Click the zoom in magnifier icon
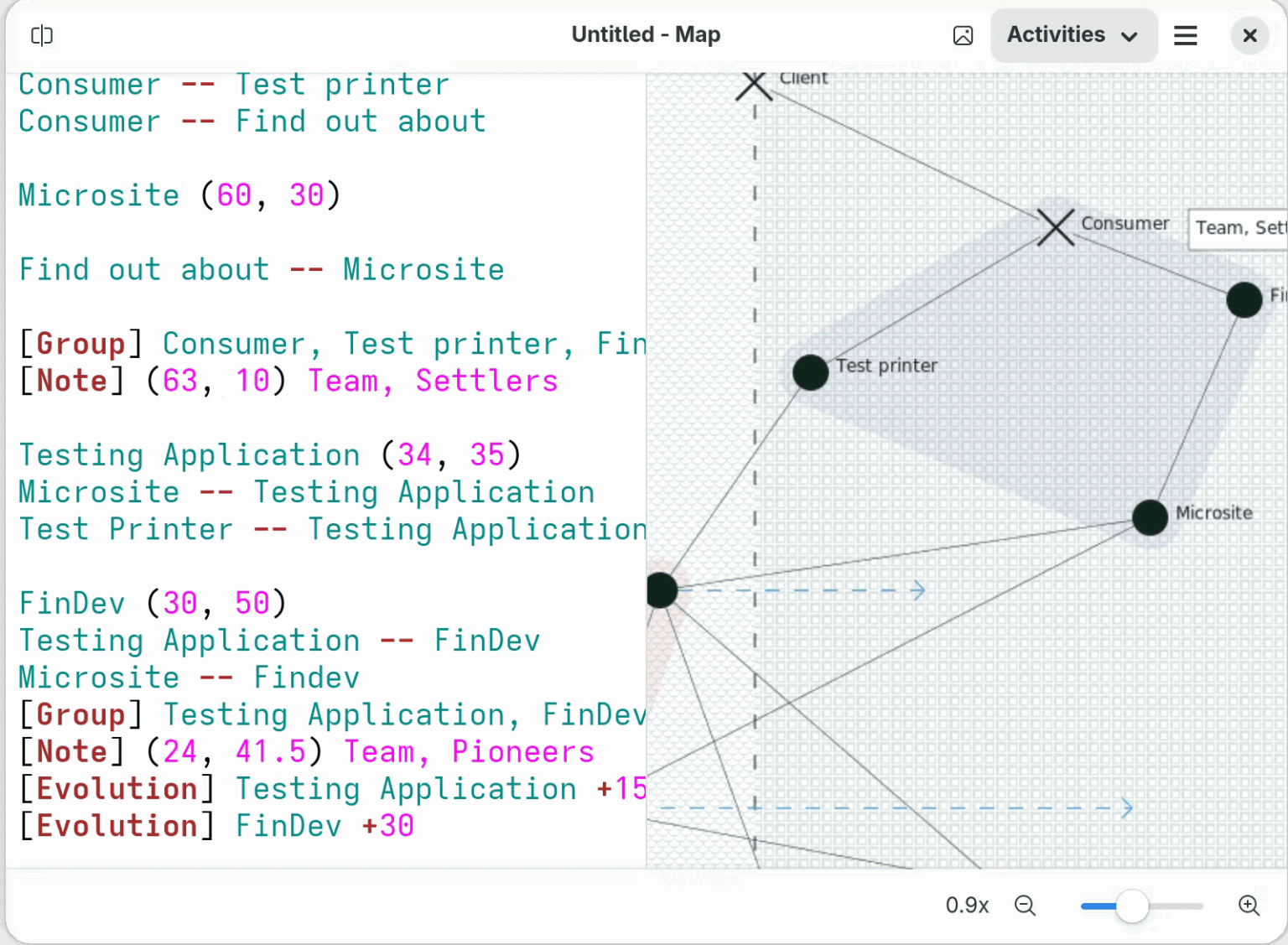The image size is (1288, 945). (x=1249, y=906)
